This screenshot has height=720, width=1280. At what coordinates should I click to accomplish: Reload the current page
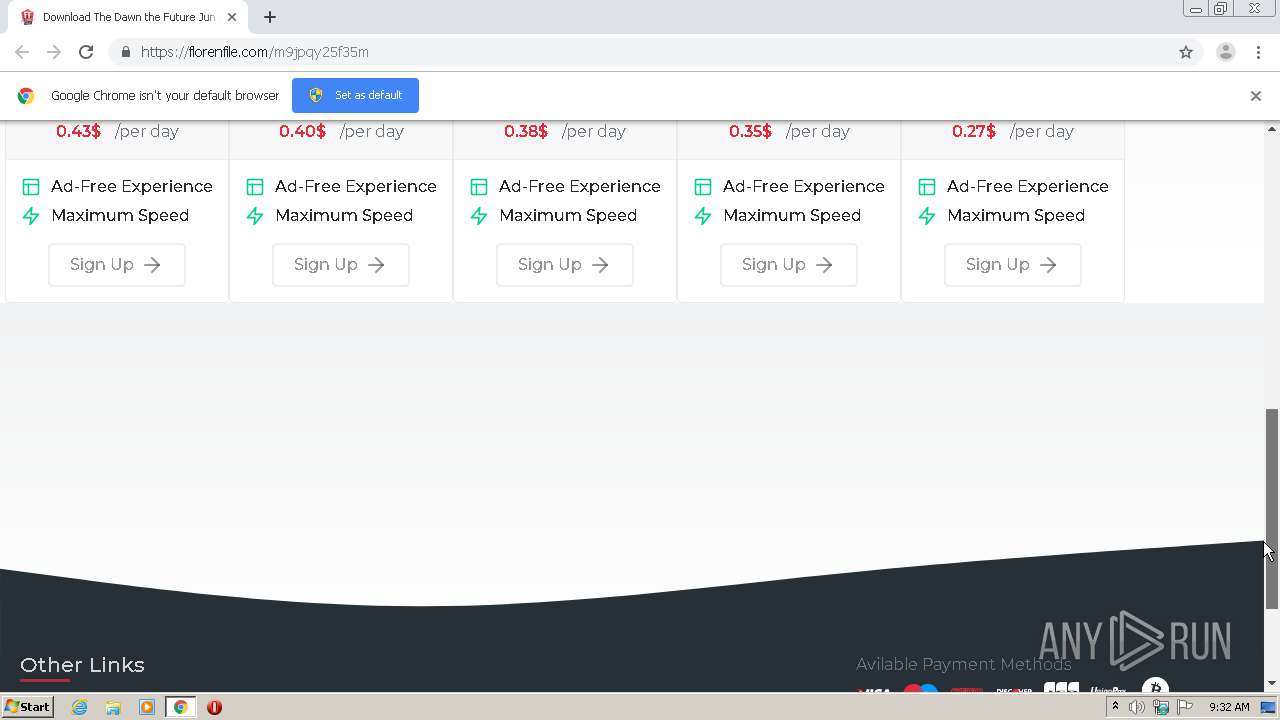86,52
